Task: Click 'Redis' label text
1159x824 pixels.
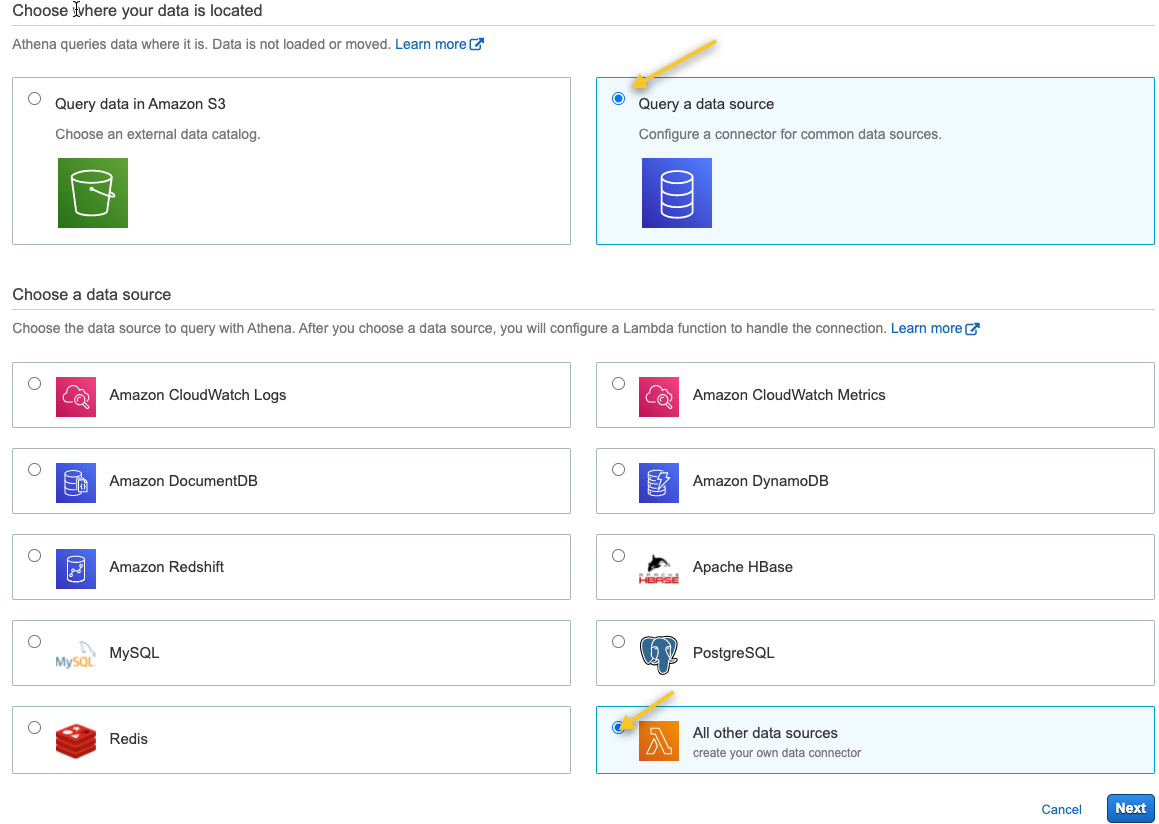Action: [x=128, y=739]
